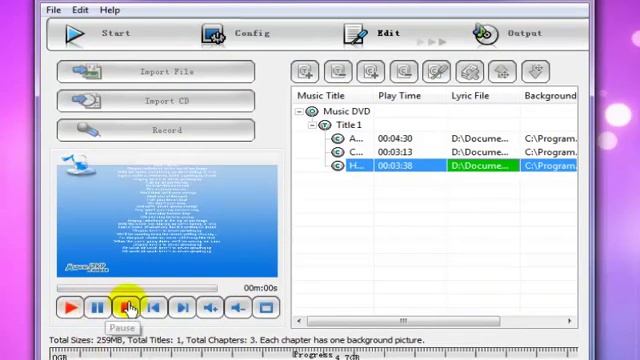Click the list's left scroll arrow
The width and height of the screenshot is (640, 360).
[299, 321]
